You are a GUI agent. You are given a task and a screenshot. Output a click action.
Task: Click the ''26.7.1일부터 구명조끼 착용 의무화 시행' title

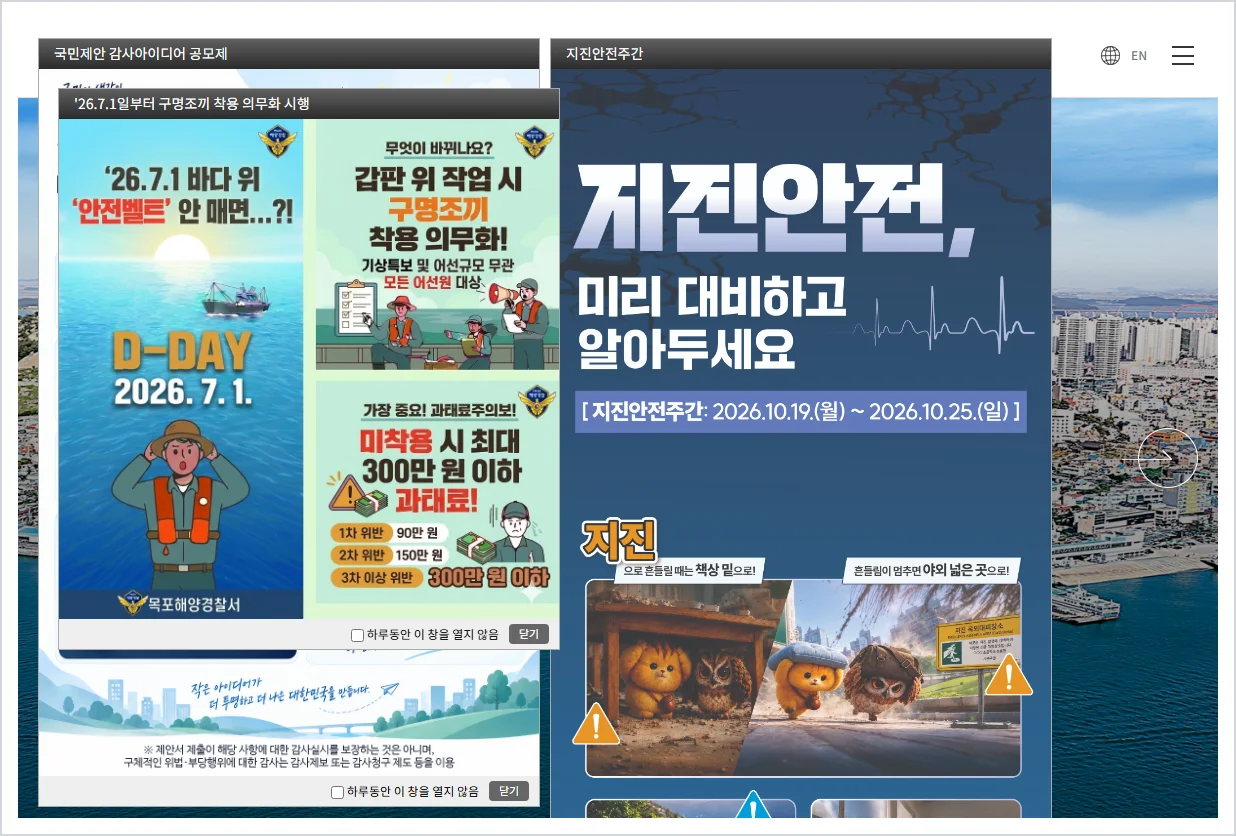(192, 104)
